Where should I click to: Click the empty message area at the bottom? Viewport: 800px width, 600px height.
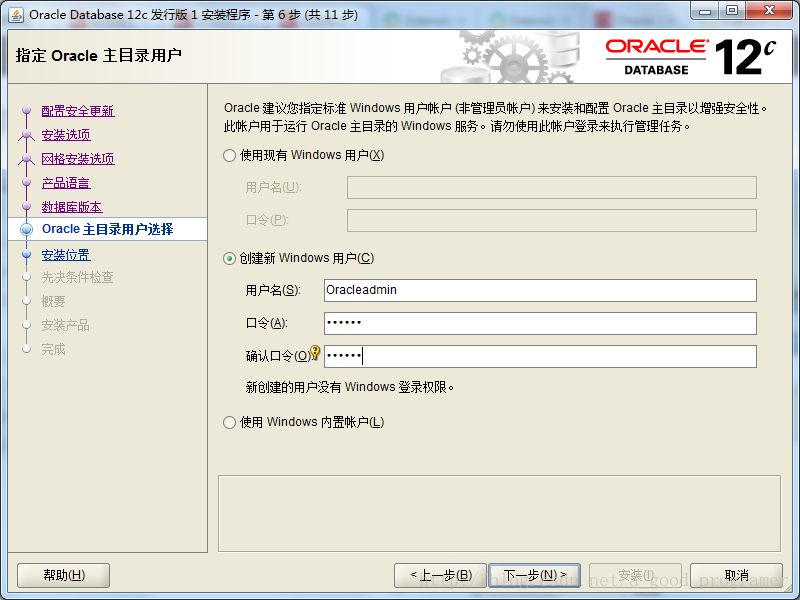499,513
